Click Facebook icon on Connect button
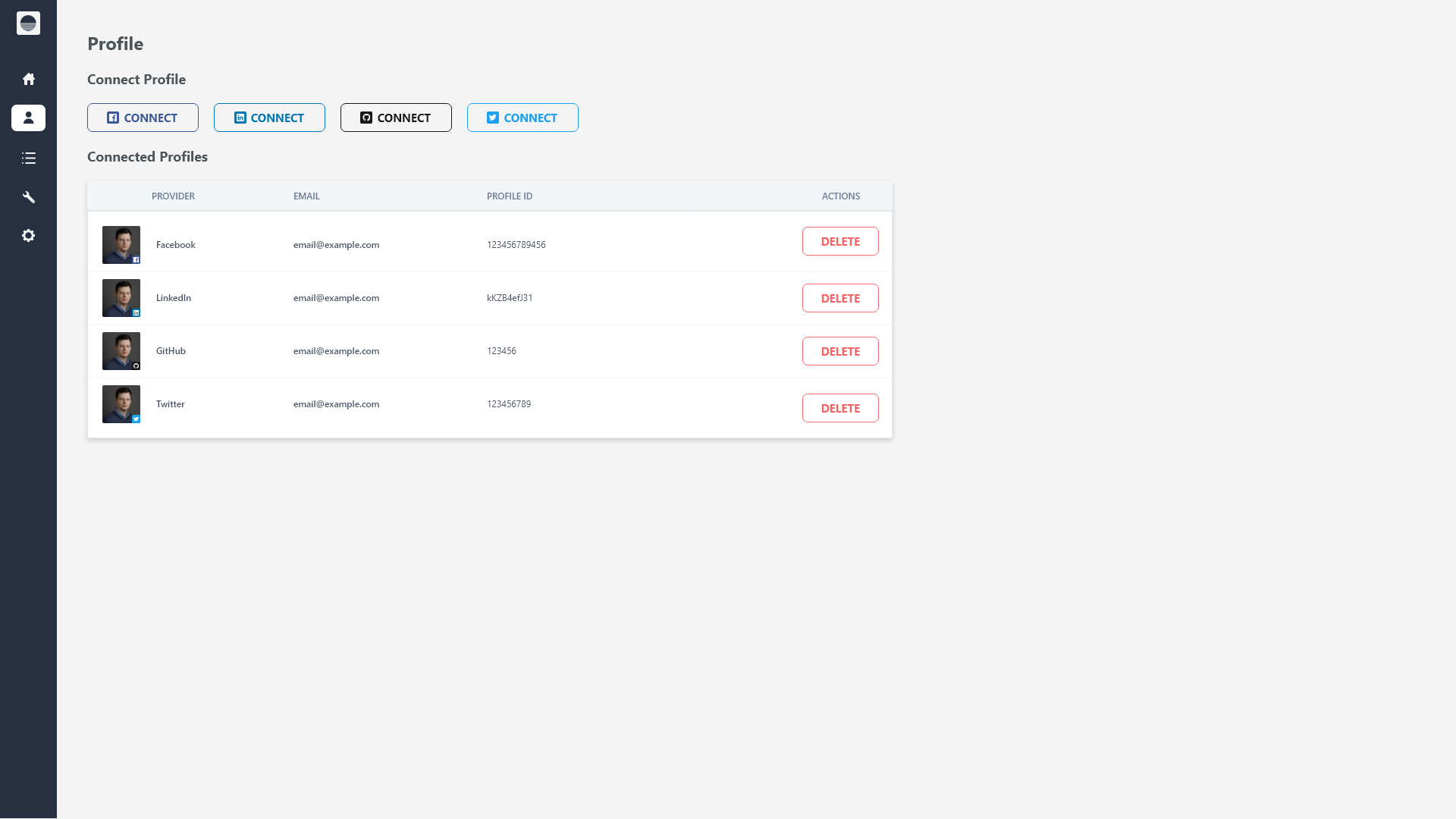1456x819 pixels. [113, 118]
